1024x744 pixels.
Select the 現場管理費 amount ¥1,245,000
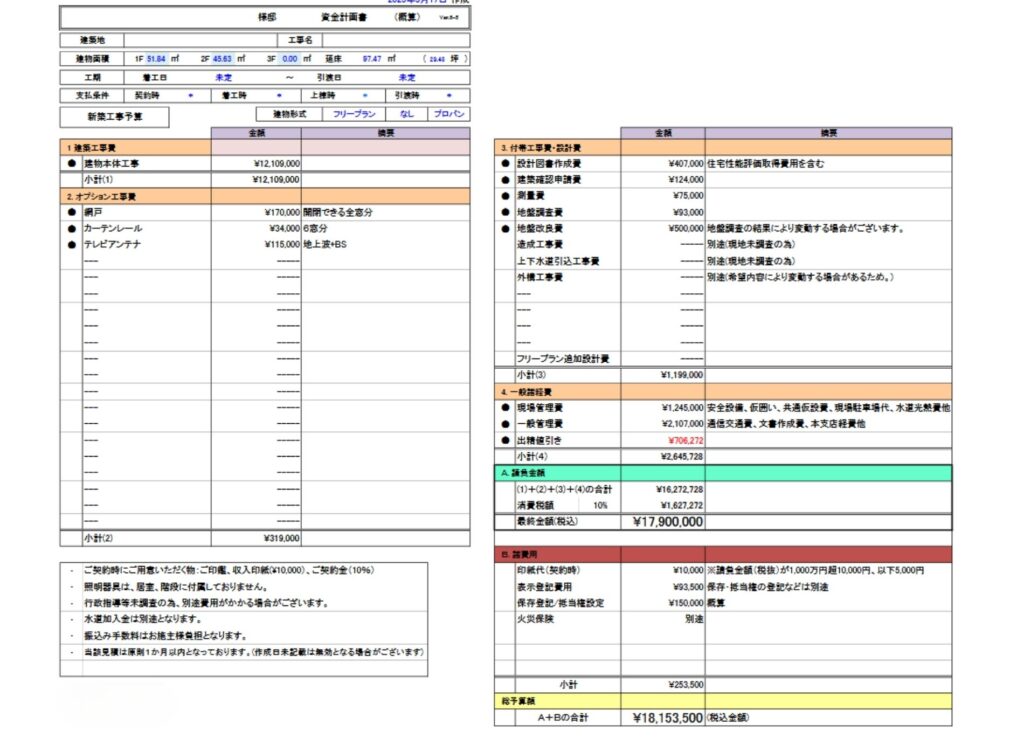pos(682,408)
